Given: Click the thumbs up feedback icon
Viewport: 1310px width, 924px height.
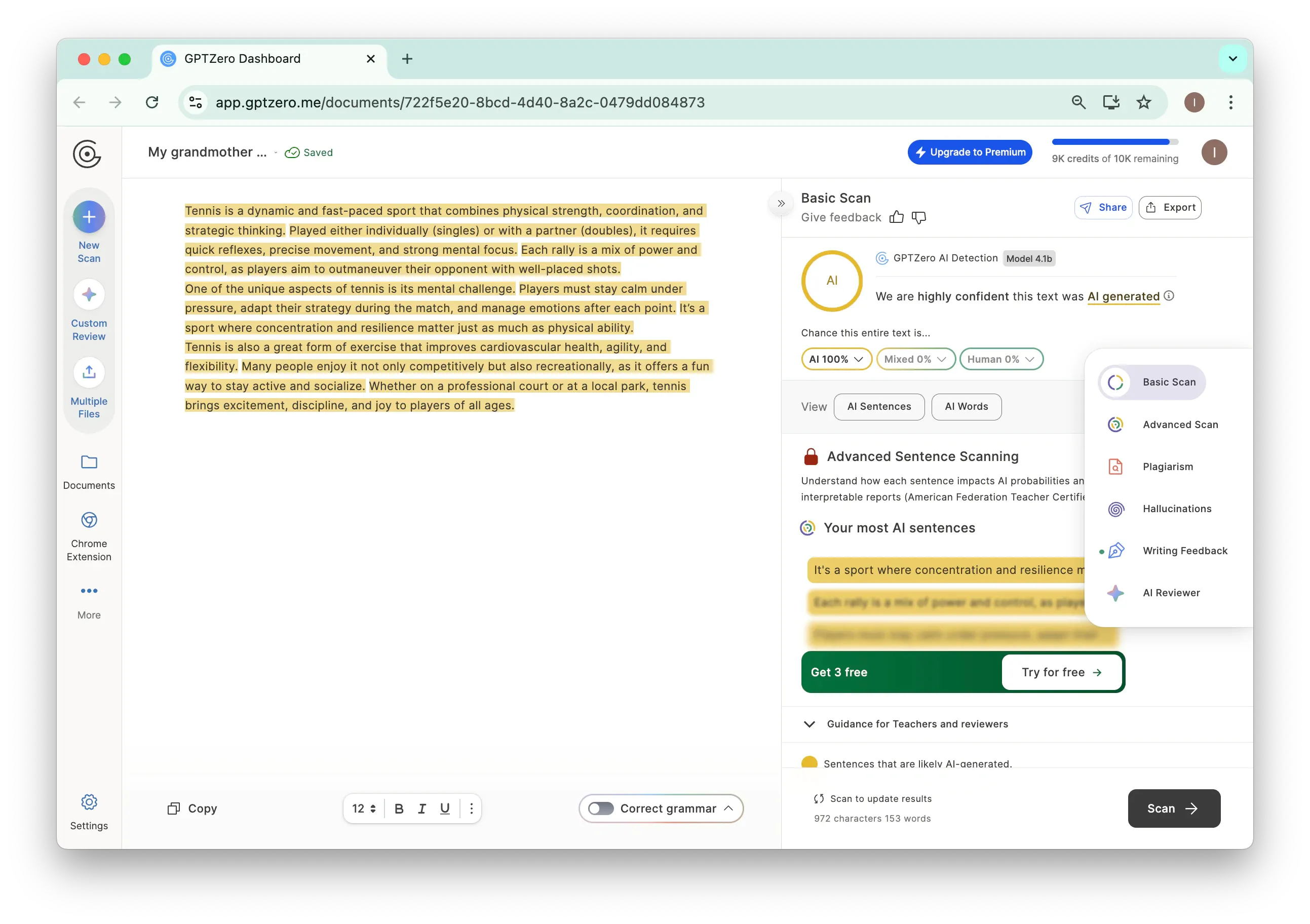Looking at the screenshot, I should click(x=896, y=217).
